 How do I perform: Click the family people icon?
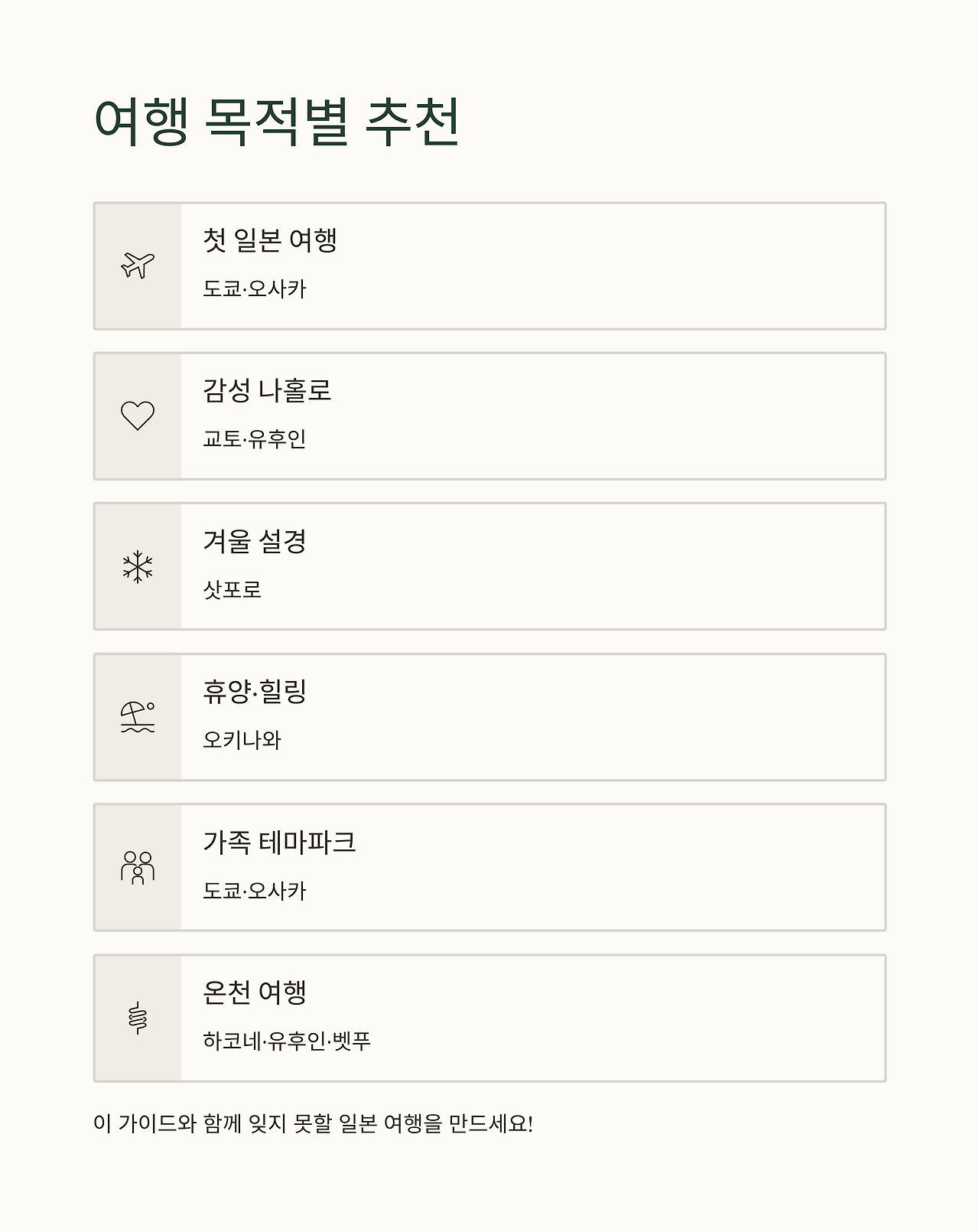[138, 867]
